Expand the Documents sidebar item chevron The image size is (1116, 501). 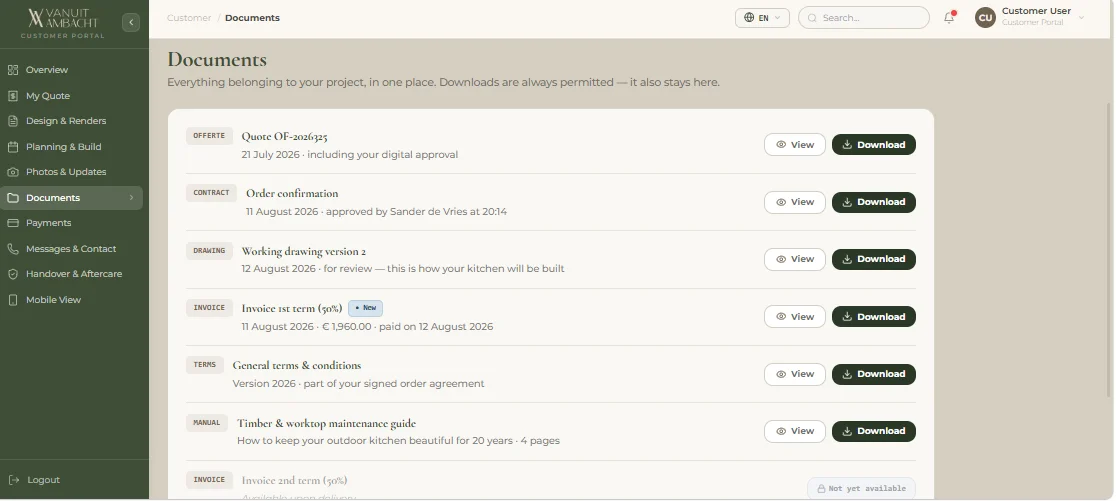click(x=132, y=198)
